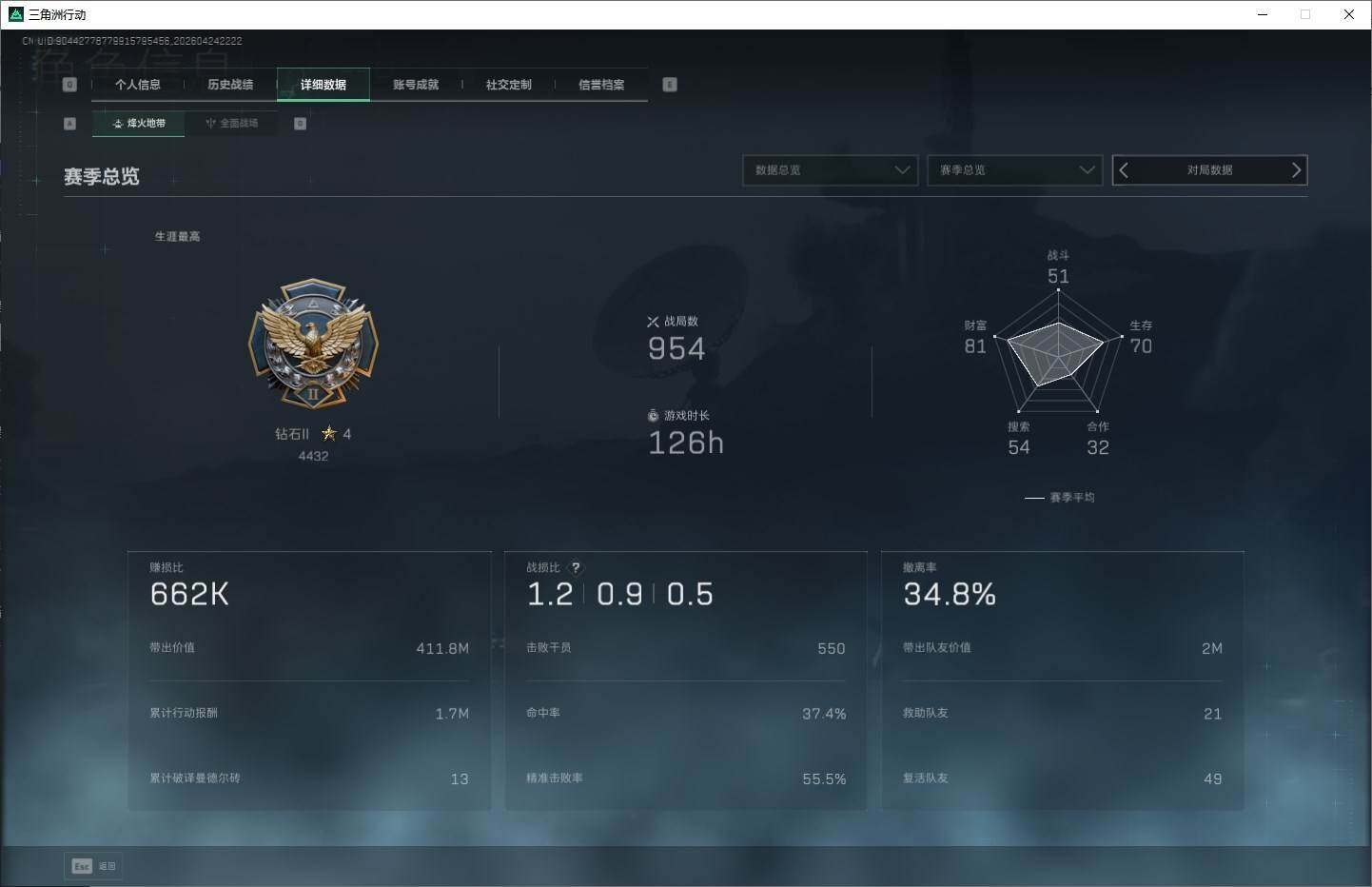Click the 累计行动报酬 label
The height and width of the screenshot is (887, 1372).
(184, 713)
